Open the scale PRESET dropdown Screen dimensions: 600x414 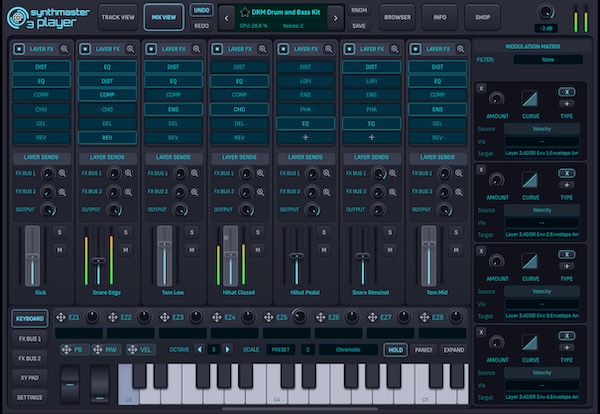pos(280,350)
